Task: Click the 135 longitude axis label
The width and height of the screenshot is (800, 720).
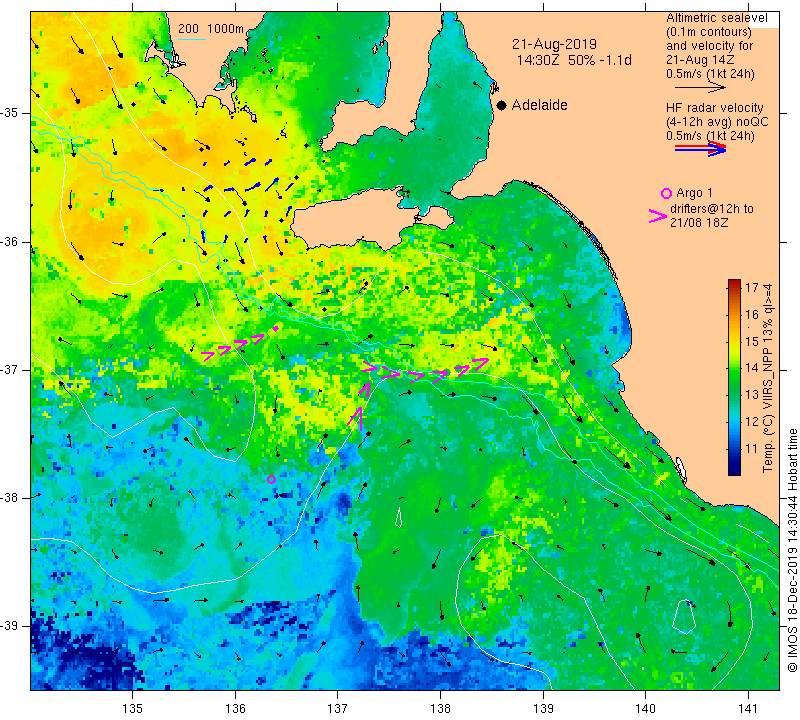Action: [133, 709]
